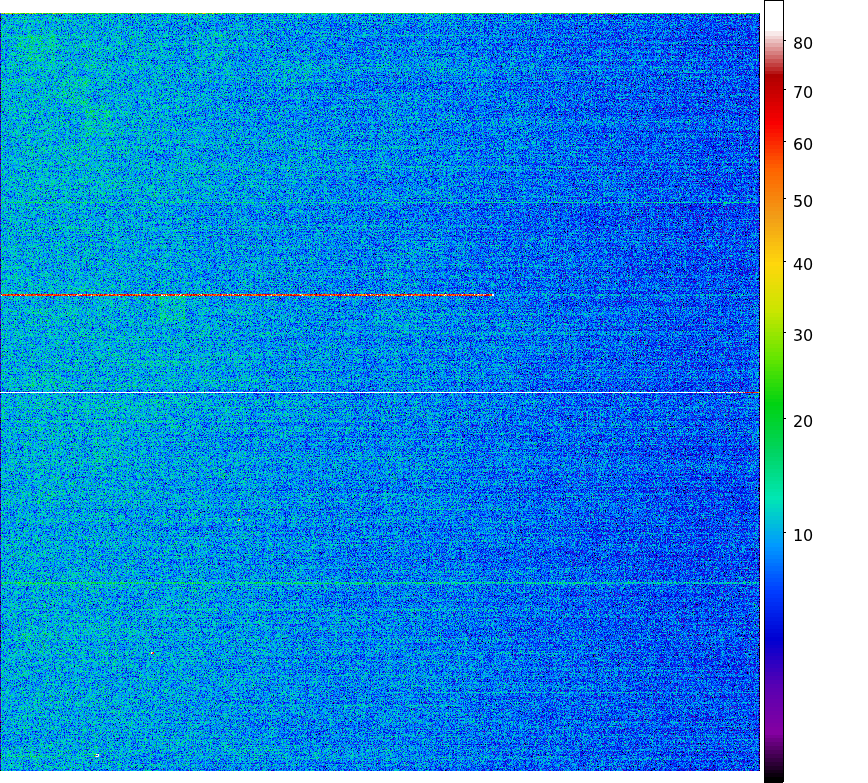Click the faint cyan line in lower half
The width and height of the screenshot is (868, 783).
[380, 582]
